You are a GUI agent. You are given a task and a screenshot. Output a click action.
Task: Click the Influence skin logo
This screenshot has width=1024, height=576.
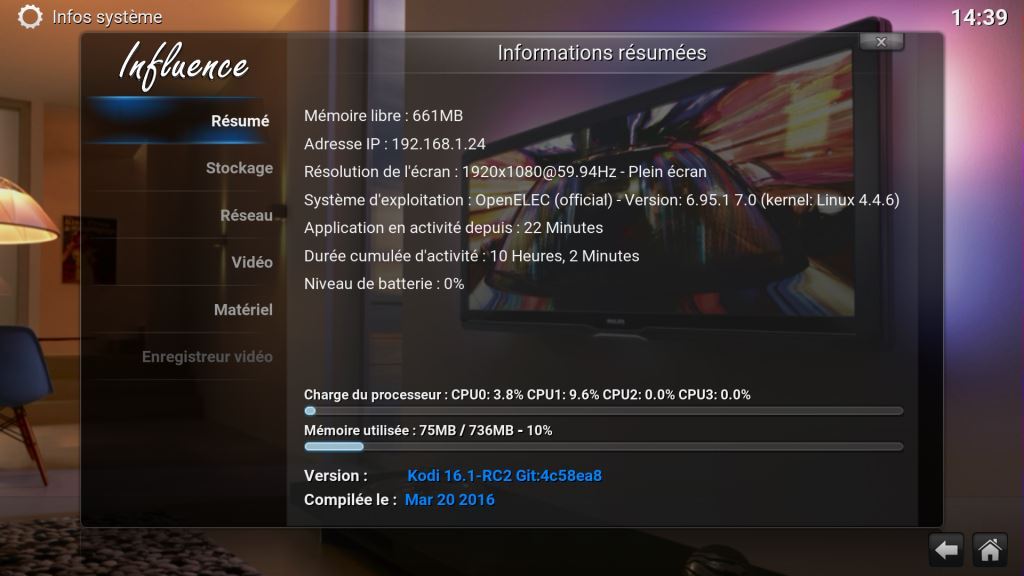pos(183,66)
